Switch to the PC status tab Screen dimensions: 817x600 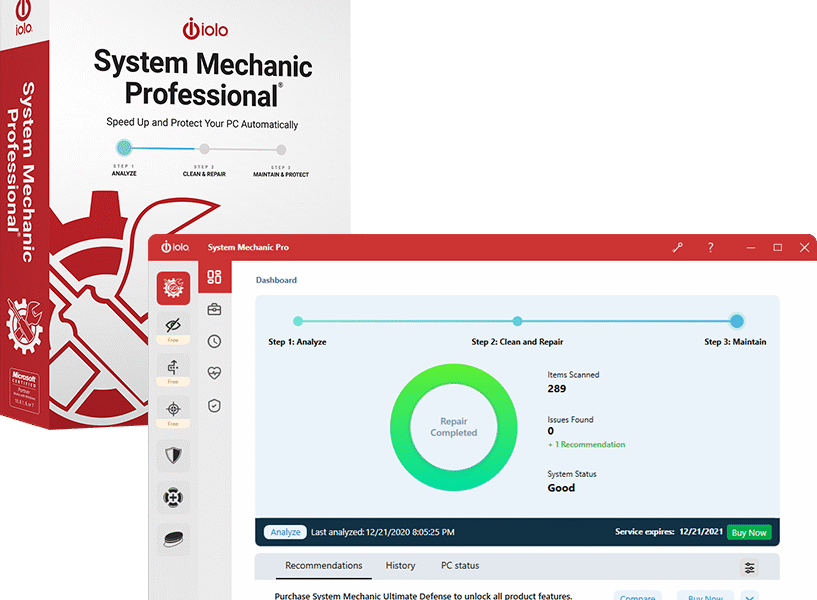click(x=460, y=566)
